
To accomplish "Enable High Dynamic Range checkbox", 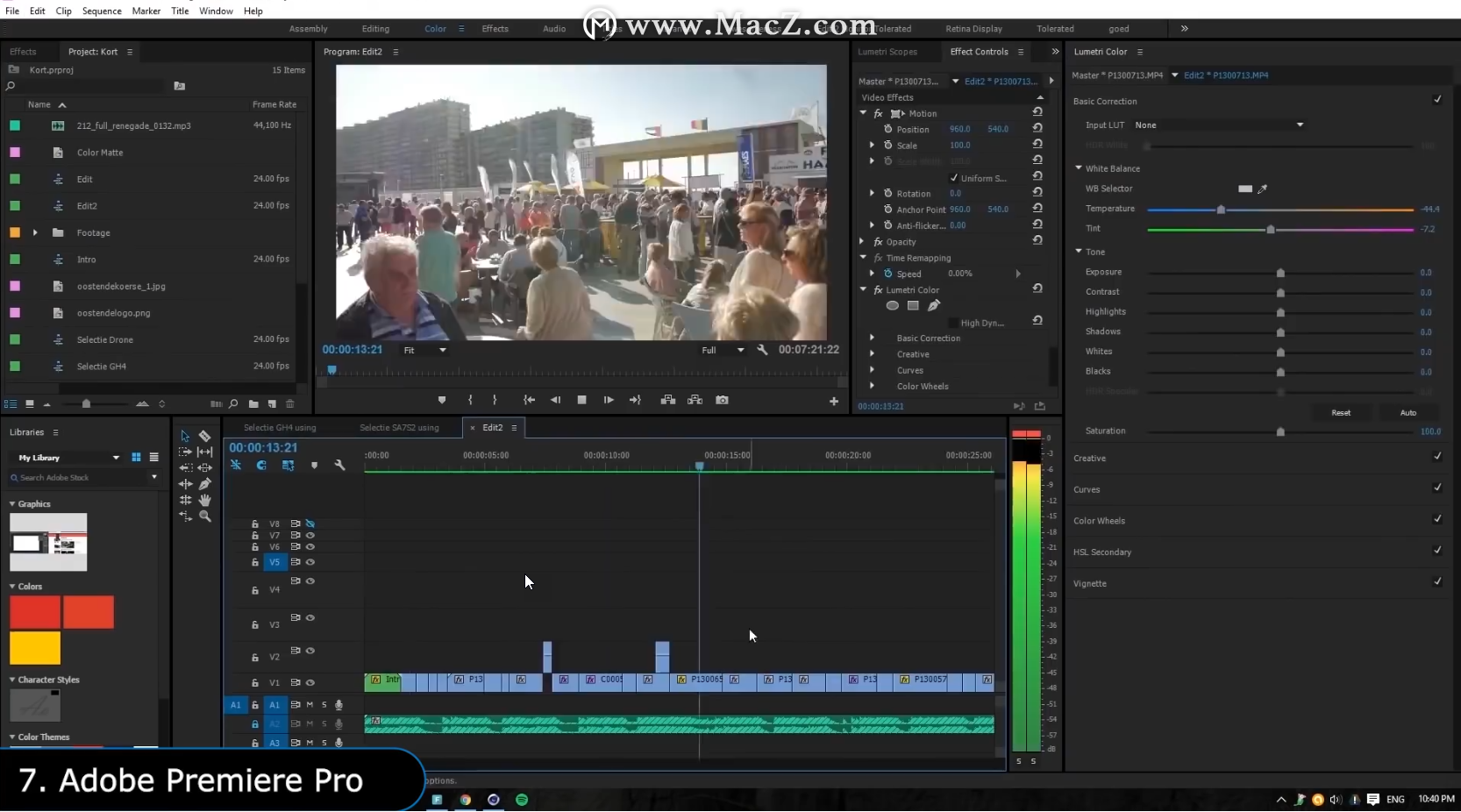I will coord(954,323).
